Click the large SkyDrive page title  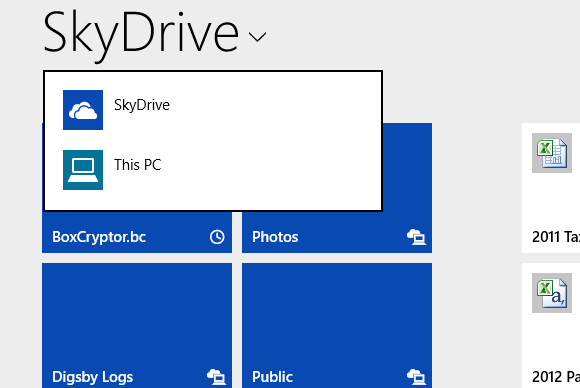pyautogui.click(x=141, y=34)
